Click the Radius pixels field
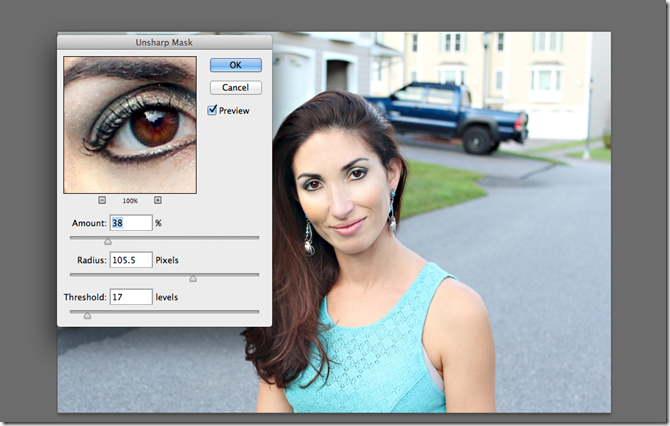 pyautogui.click(x=131, y=260)
